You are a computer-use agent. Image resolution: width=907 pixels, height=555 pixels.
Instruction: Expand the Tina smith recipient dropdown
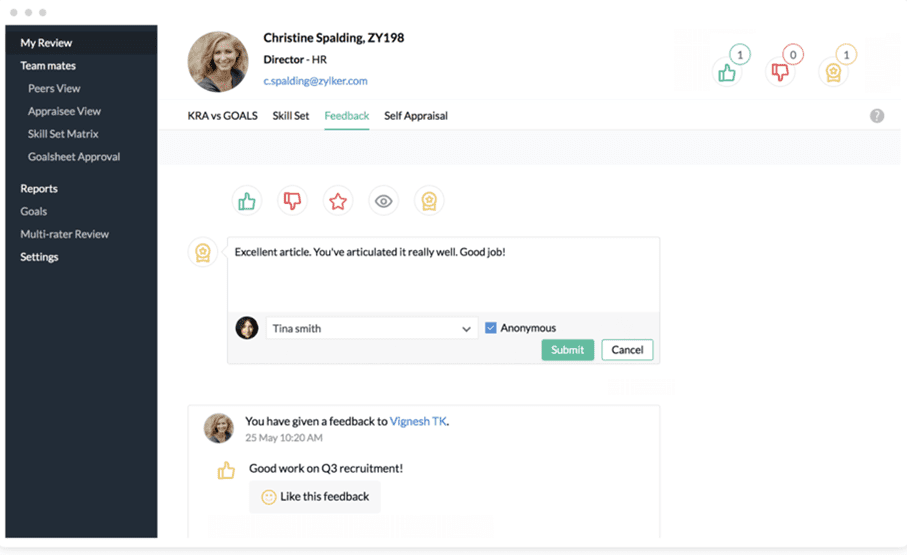pos(372,328)
